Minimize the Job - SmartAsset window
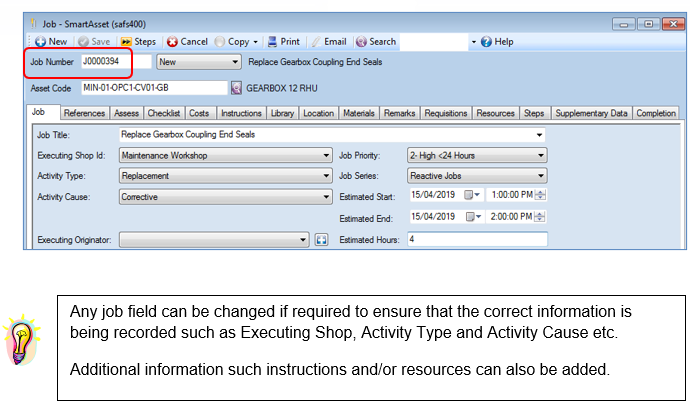 623,24
